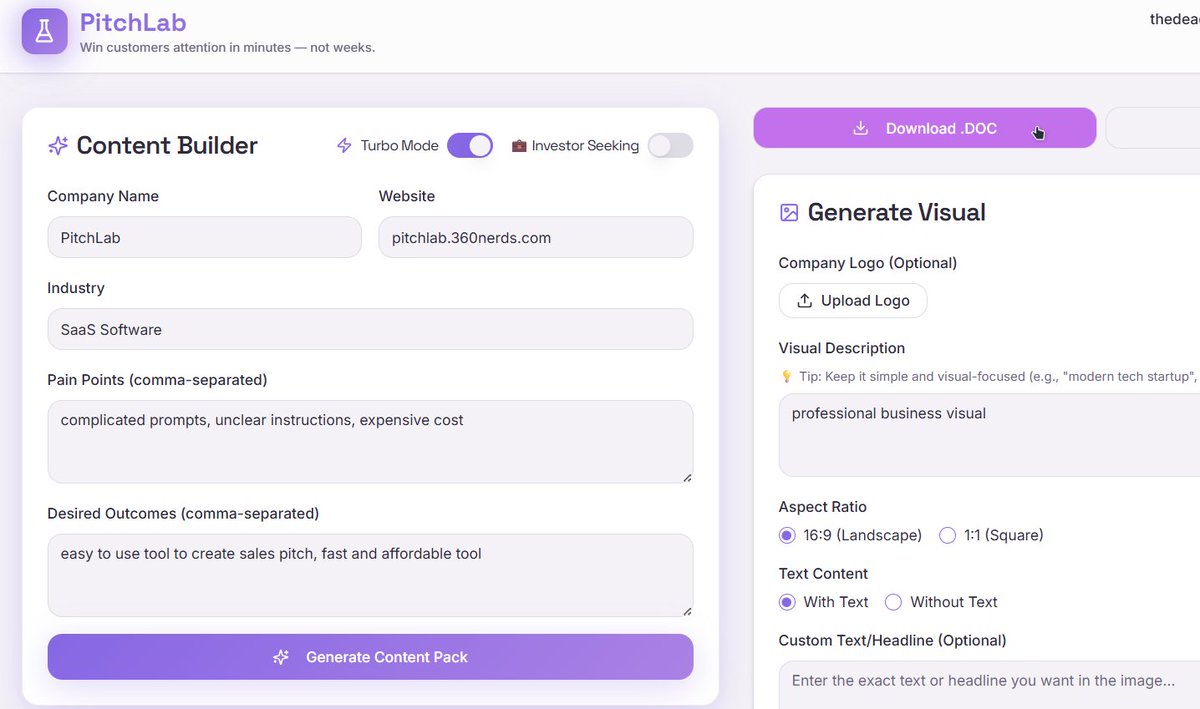Click the Industry field showing SaaS Software

370,329
